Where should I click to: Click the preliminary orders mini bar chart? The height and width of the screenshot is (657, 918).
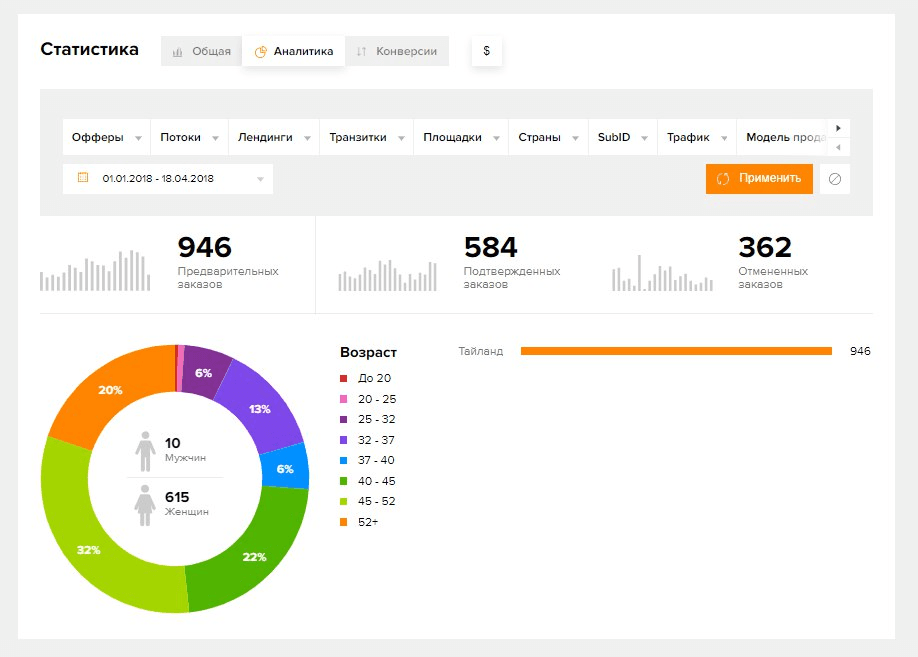point(95,271)
